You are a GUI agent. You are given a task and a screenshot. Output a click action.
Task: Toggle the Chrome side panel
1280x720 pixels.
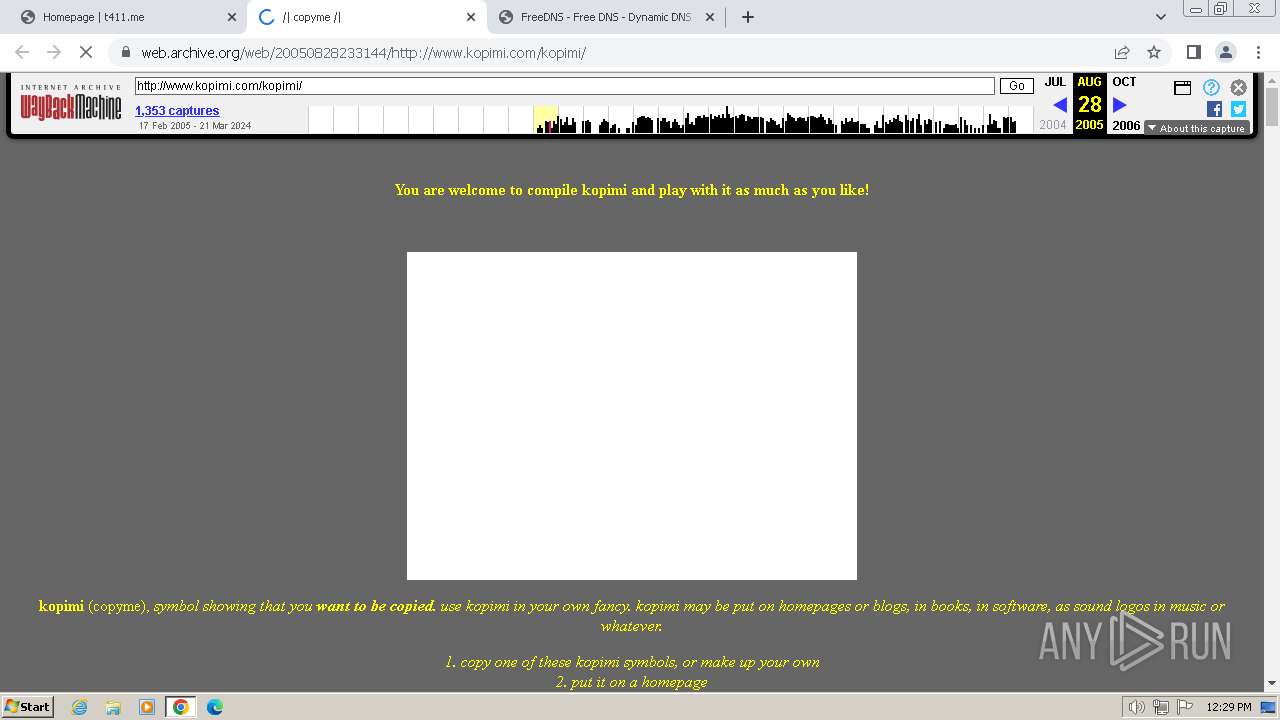(1193, 52)
